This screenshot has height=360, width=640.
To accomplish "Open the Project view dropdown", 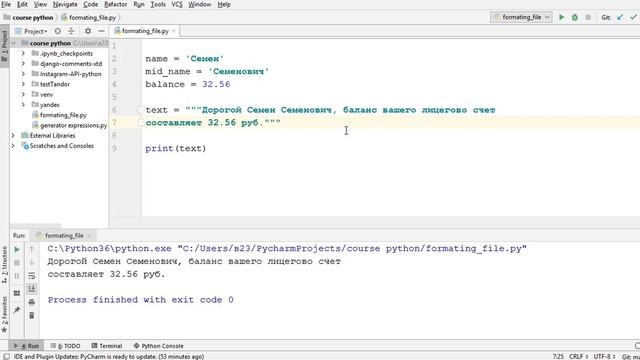I will tap(32, 31).
